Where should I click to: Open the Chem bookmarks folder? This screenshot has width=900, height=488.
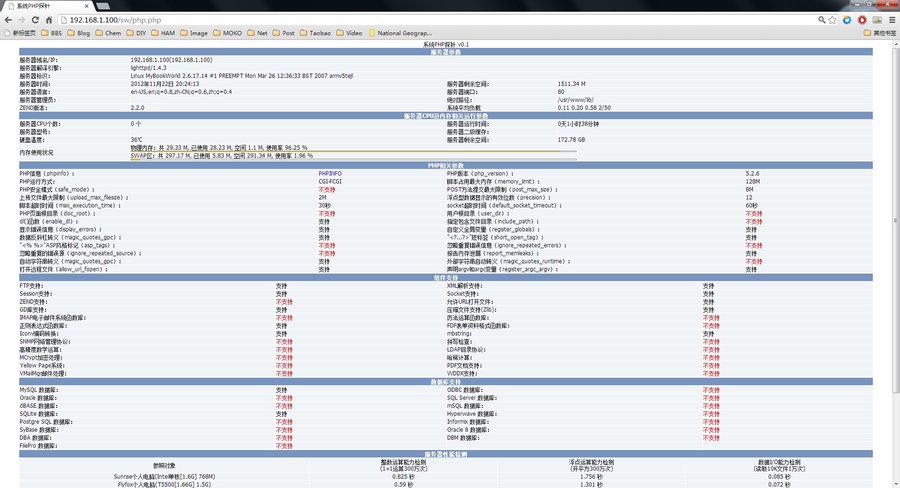[108, 33]
